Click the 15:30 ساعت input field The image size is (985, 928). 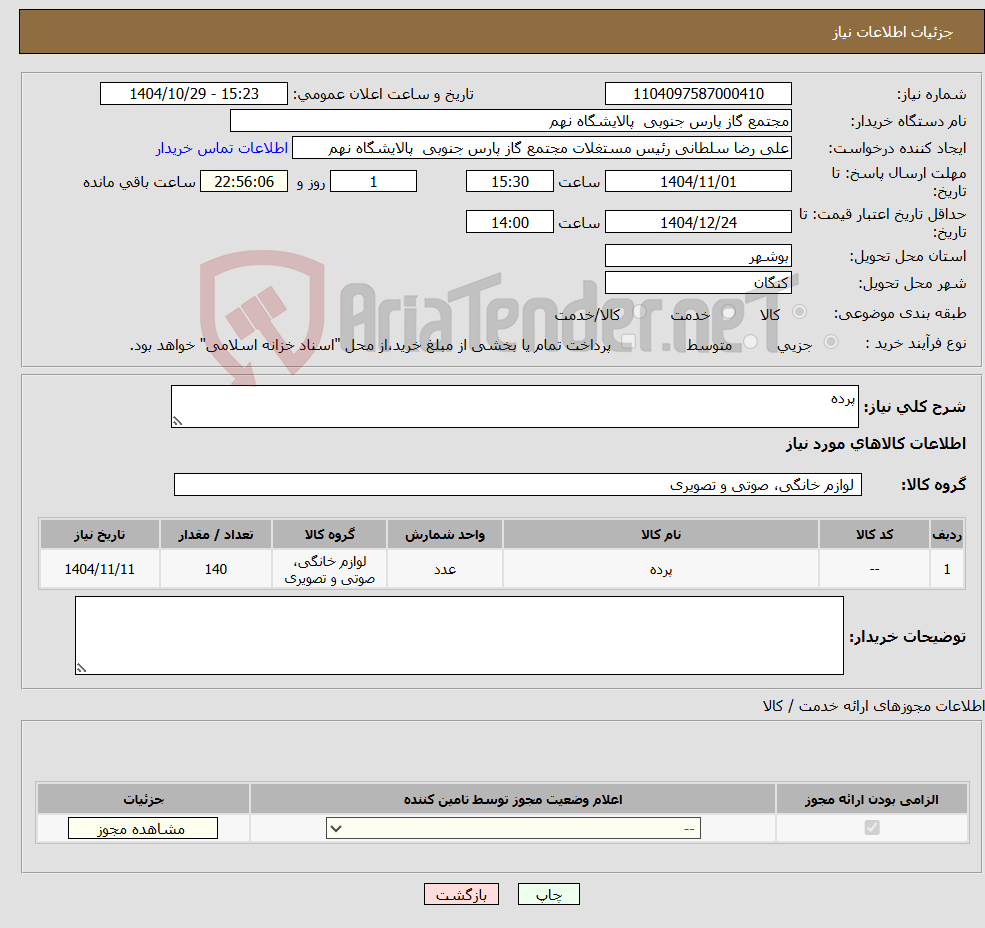pyautogui.click(x=510, y=181)
